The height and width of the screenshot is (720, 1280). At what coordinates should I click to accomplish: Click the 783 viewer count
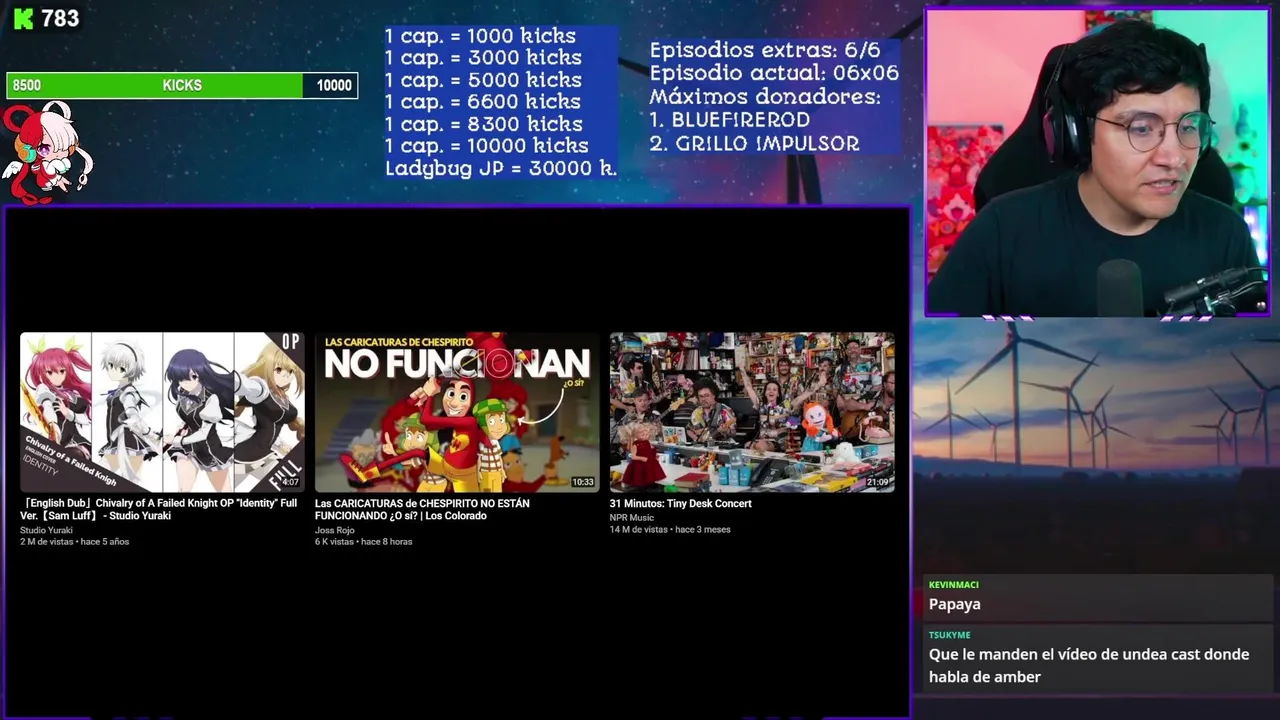tap(60, 19)
